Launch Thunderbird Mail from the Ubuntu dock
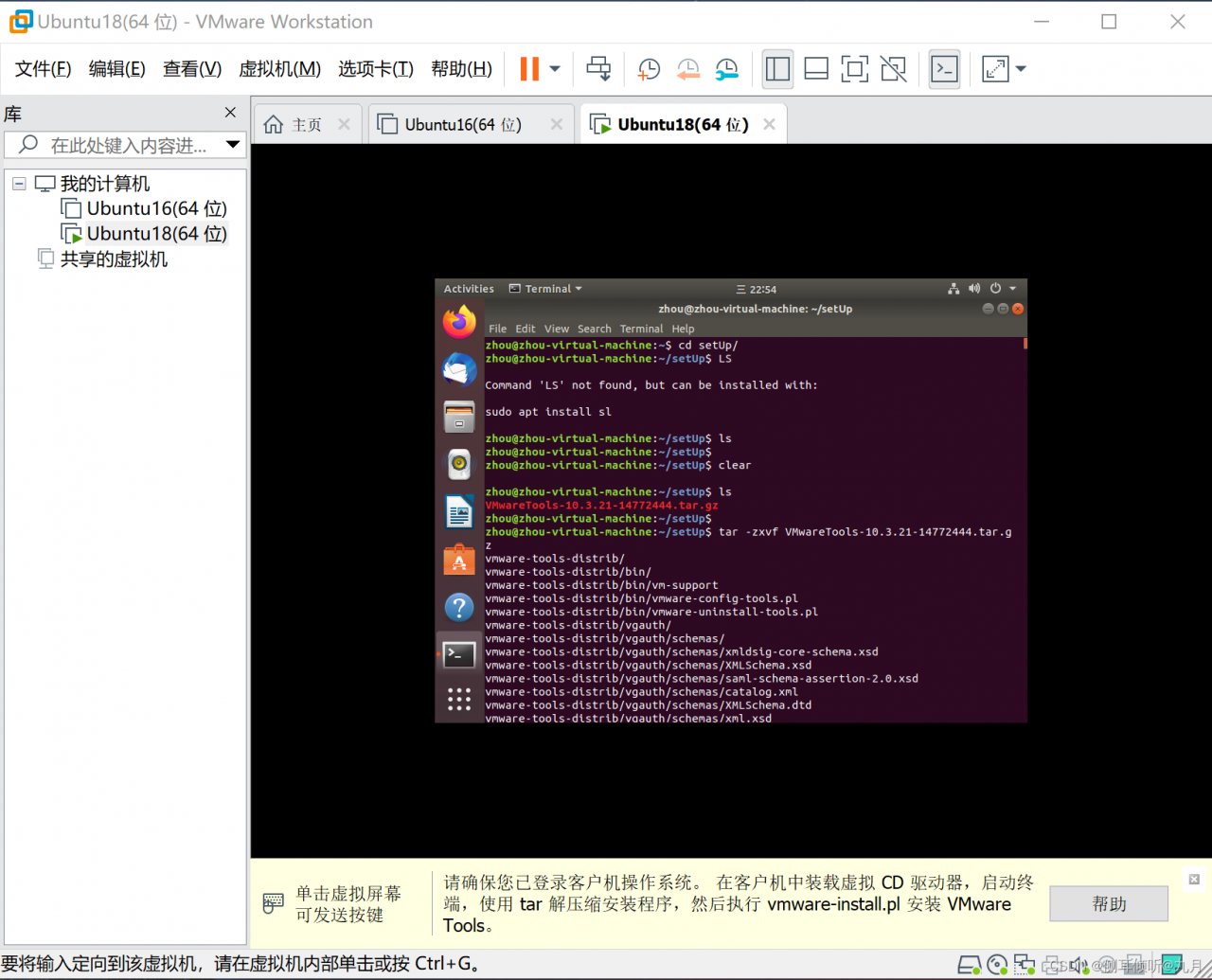This screenshot has height=980, width=1212. pyautogui.click(x=459, y=369)
